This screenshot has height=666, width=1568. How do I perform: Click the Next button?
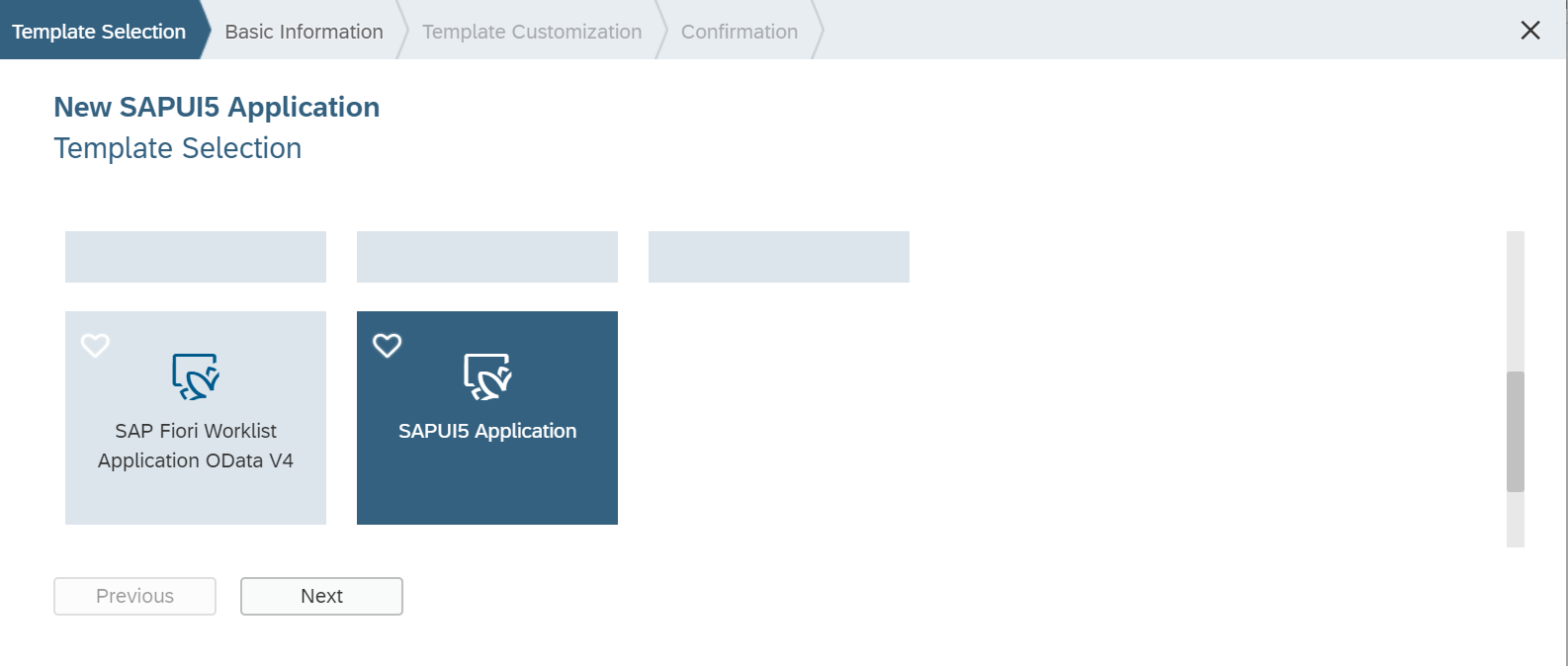point(321,596)
